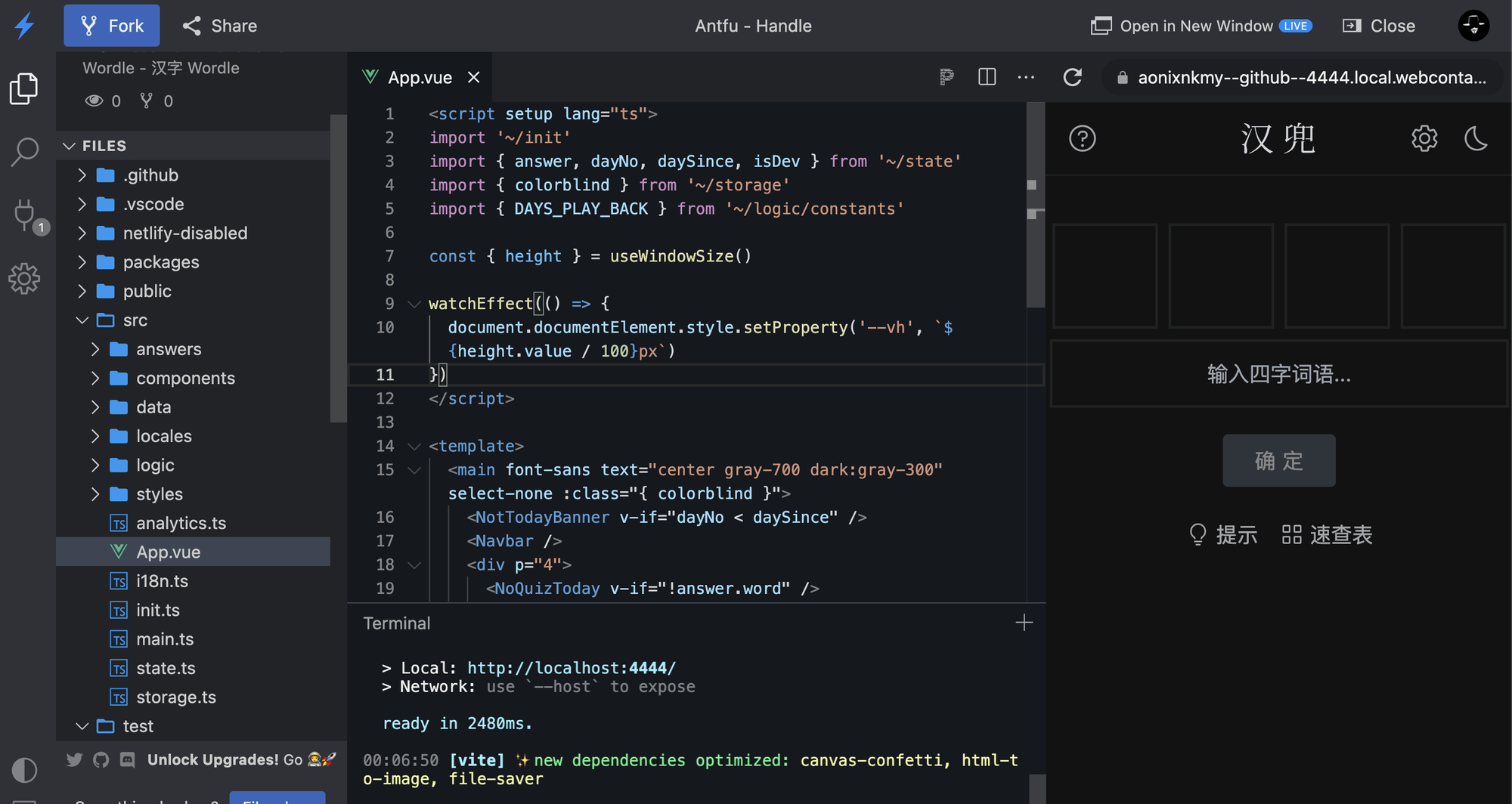Click the 输入四字词语 input field
The height and width of the screenshot is (804, 1512).
(x=1279, y=374)
